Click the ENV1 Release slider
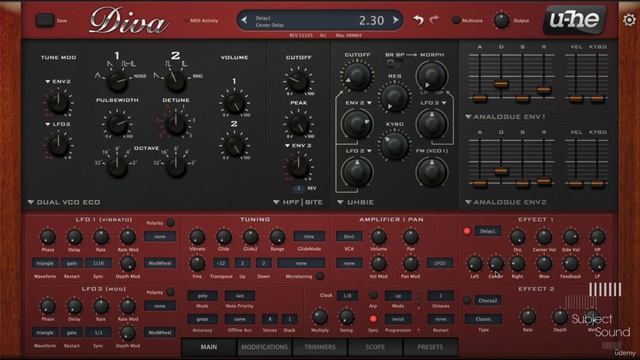640x360 pixels. (544, 89)
